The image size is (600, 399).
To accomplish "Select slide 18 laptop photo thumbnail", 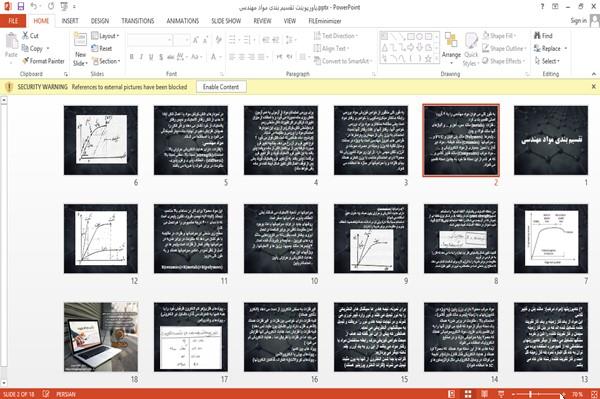I will point(101,337).
